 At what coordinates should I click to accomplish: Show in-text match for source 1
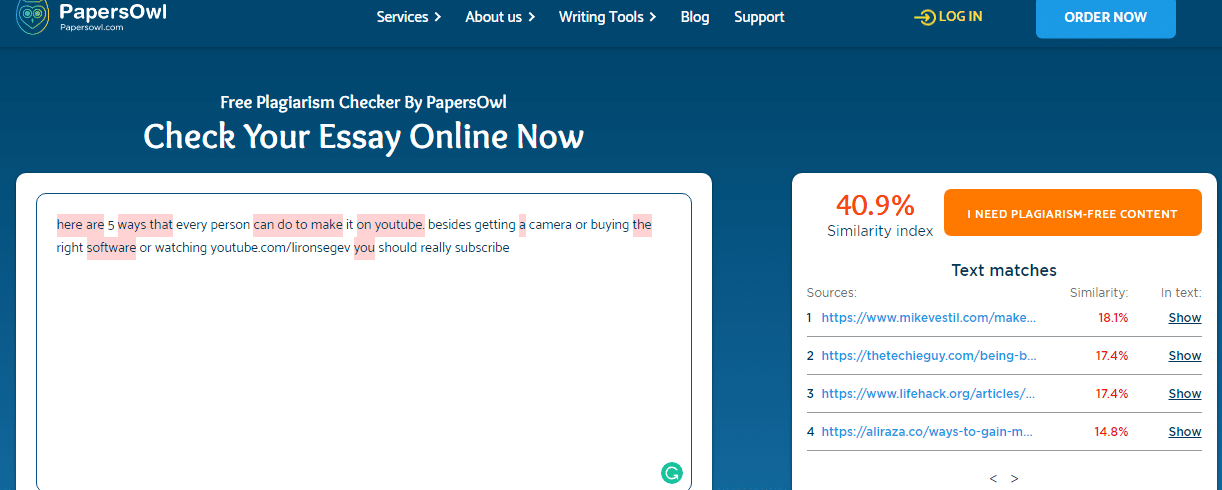pyautogui.click(x=1185, y=318)
